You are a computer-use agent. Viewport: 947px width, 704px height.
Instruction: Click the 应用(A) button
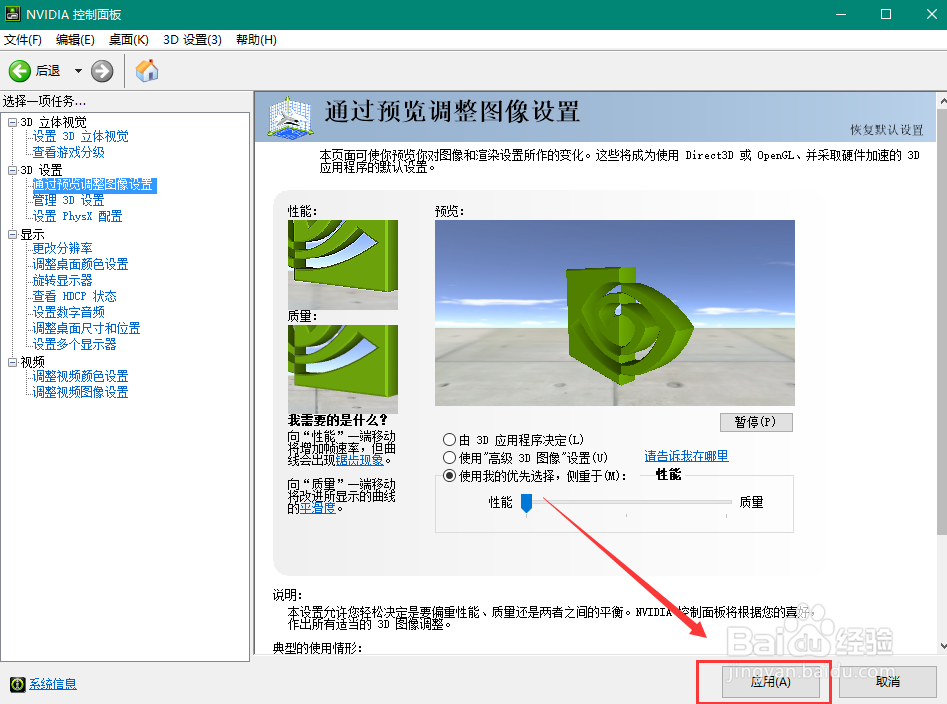click(x=771, y=682)
